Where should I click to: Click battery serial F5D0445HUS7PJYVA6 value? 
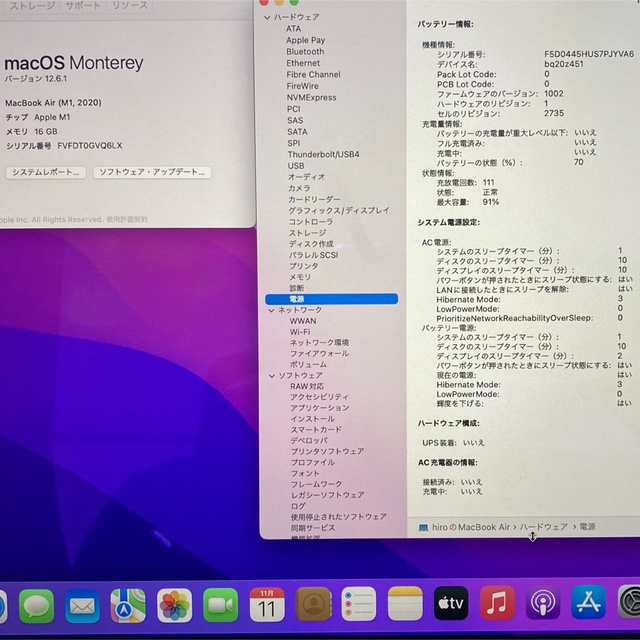589,54
